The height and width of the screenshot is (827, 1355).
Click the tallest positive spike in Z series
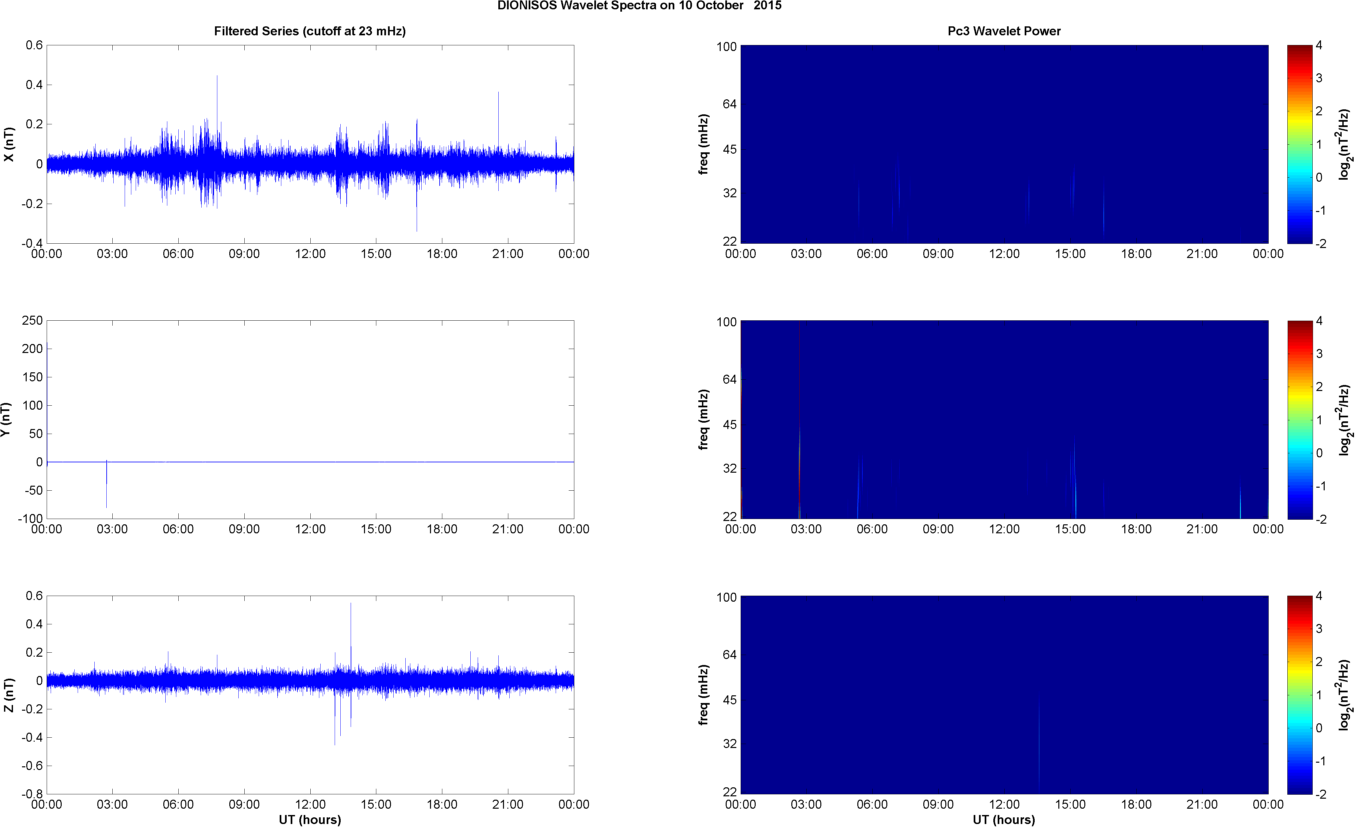point(351,640)
